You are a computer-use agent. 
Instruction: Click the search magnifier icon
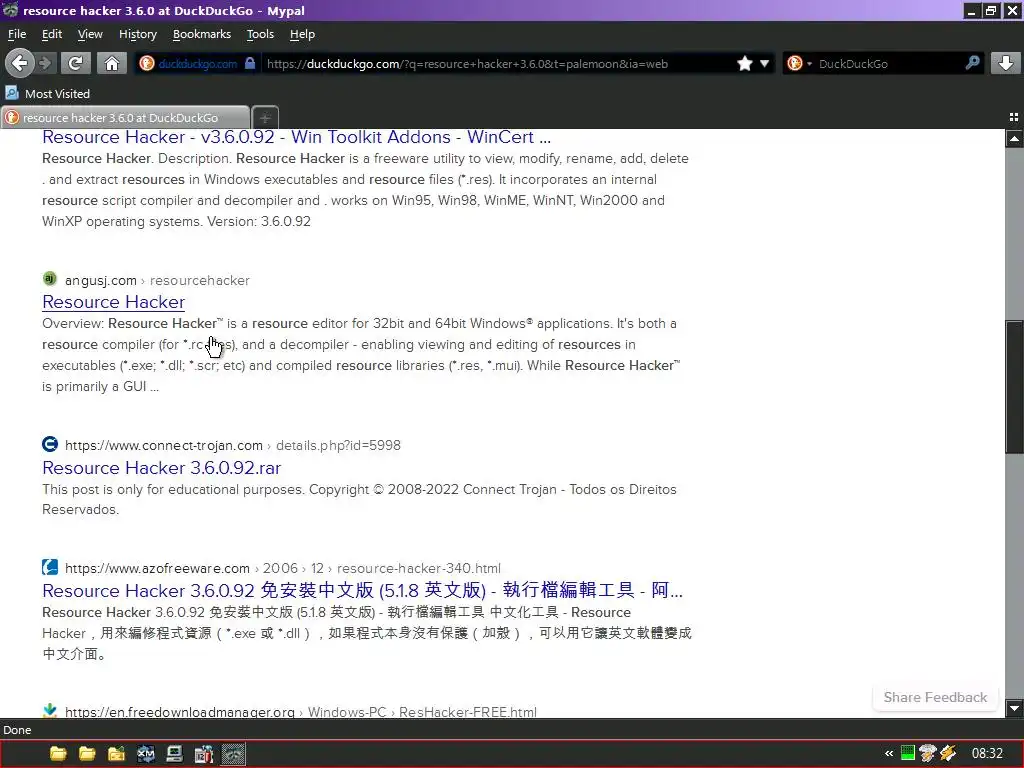point(972,63)
